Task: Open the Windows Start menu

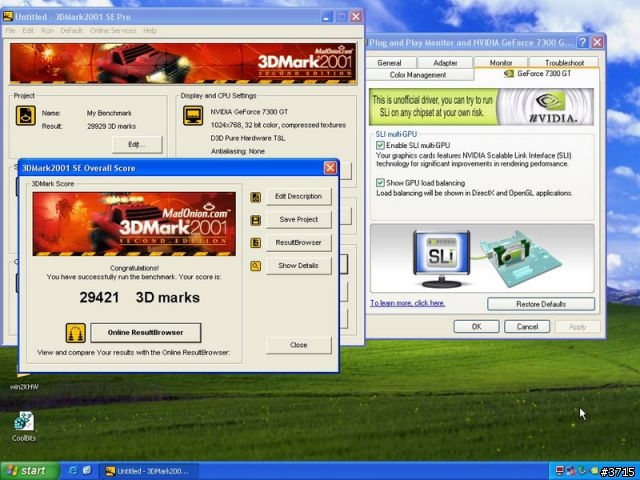Action: point(29,471)
